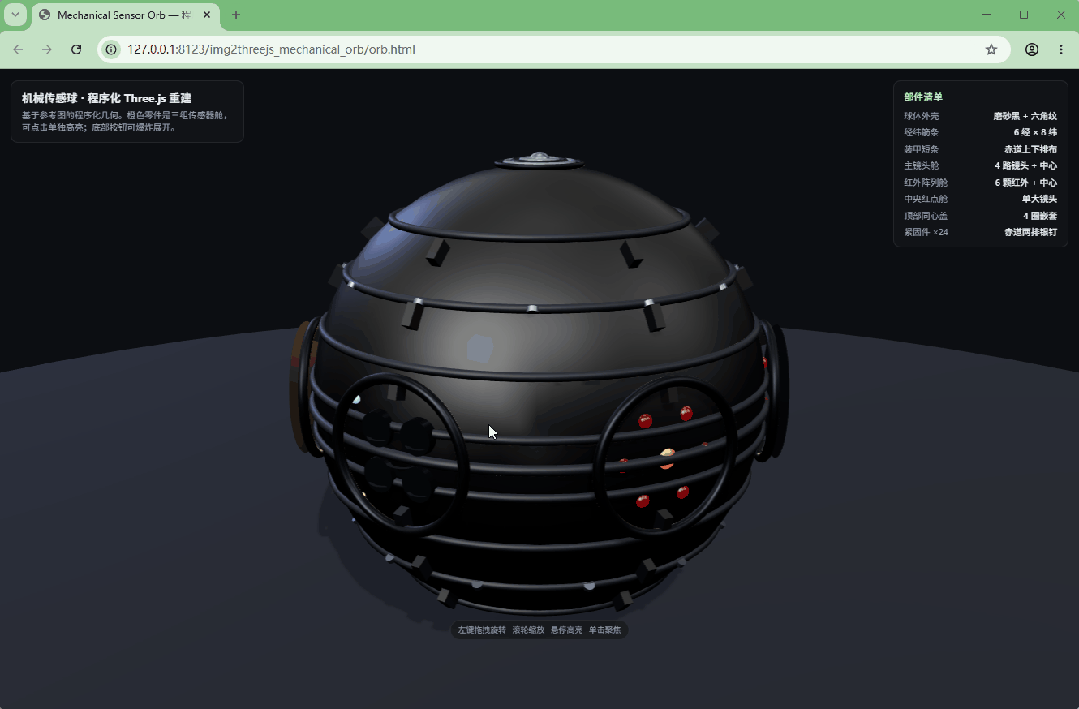The width and height of the screenshot is (1079, 709).
Task: Open the Chrome three-dot menu
Action: [x=1060, y=50]
